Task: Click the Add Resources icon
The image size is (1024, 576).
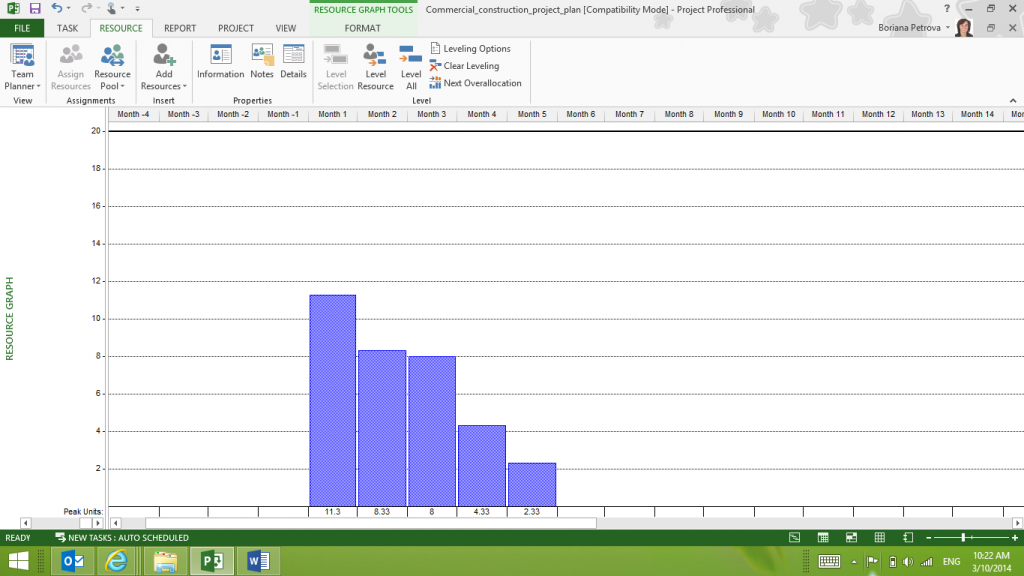Action: click(164, 56)
